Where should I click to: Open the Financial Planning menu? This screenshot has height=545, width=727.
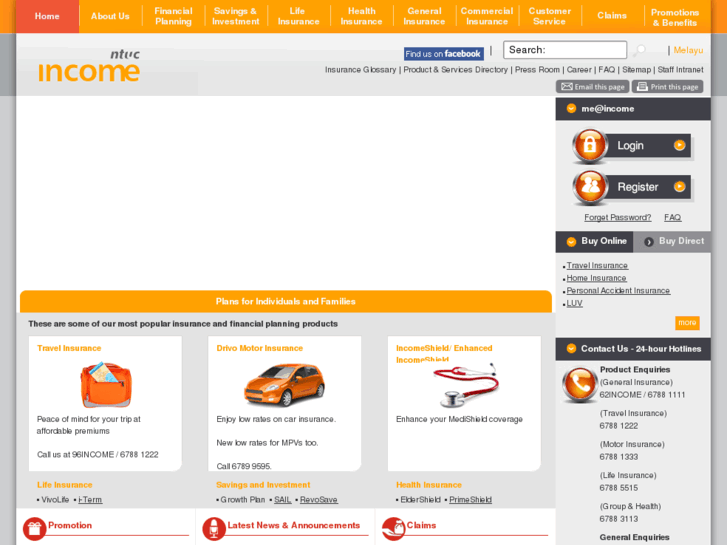coord(173,16)
